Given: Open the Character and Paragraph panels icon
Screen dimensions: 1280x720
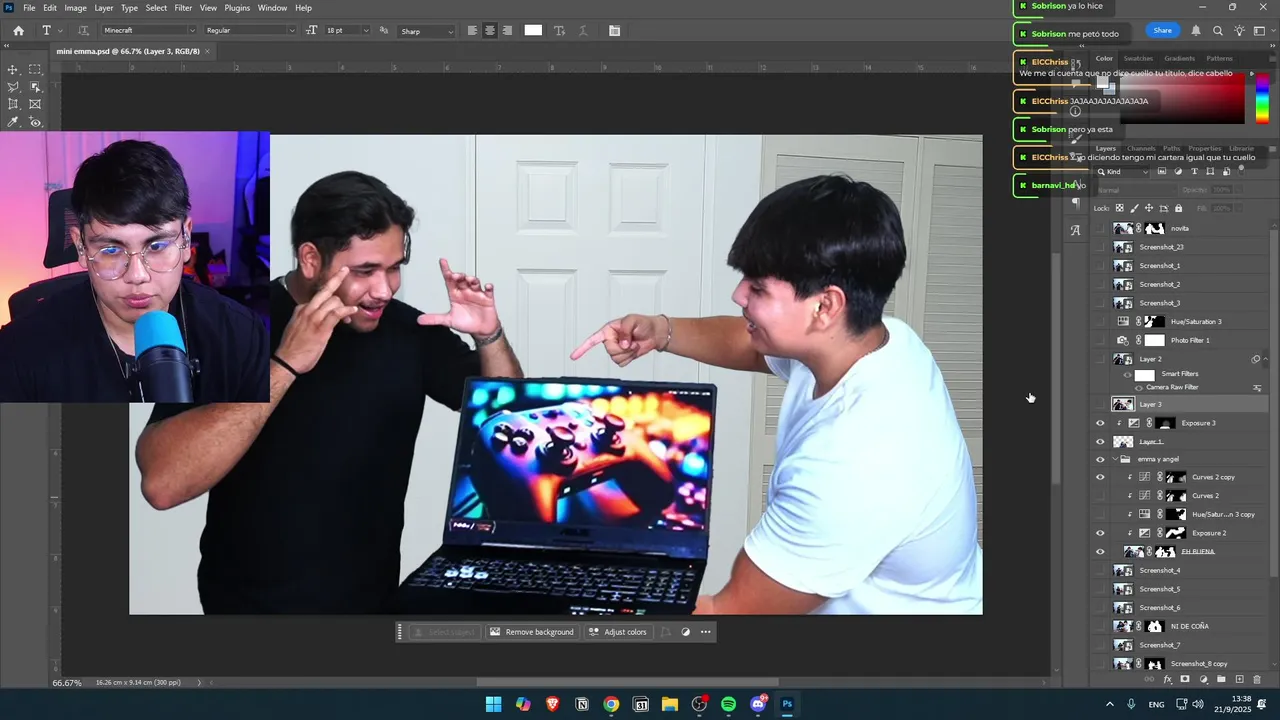Looking at the screenshot, I should coord(614,30).
